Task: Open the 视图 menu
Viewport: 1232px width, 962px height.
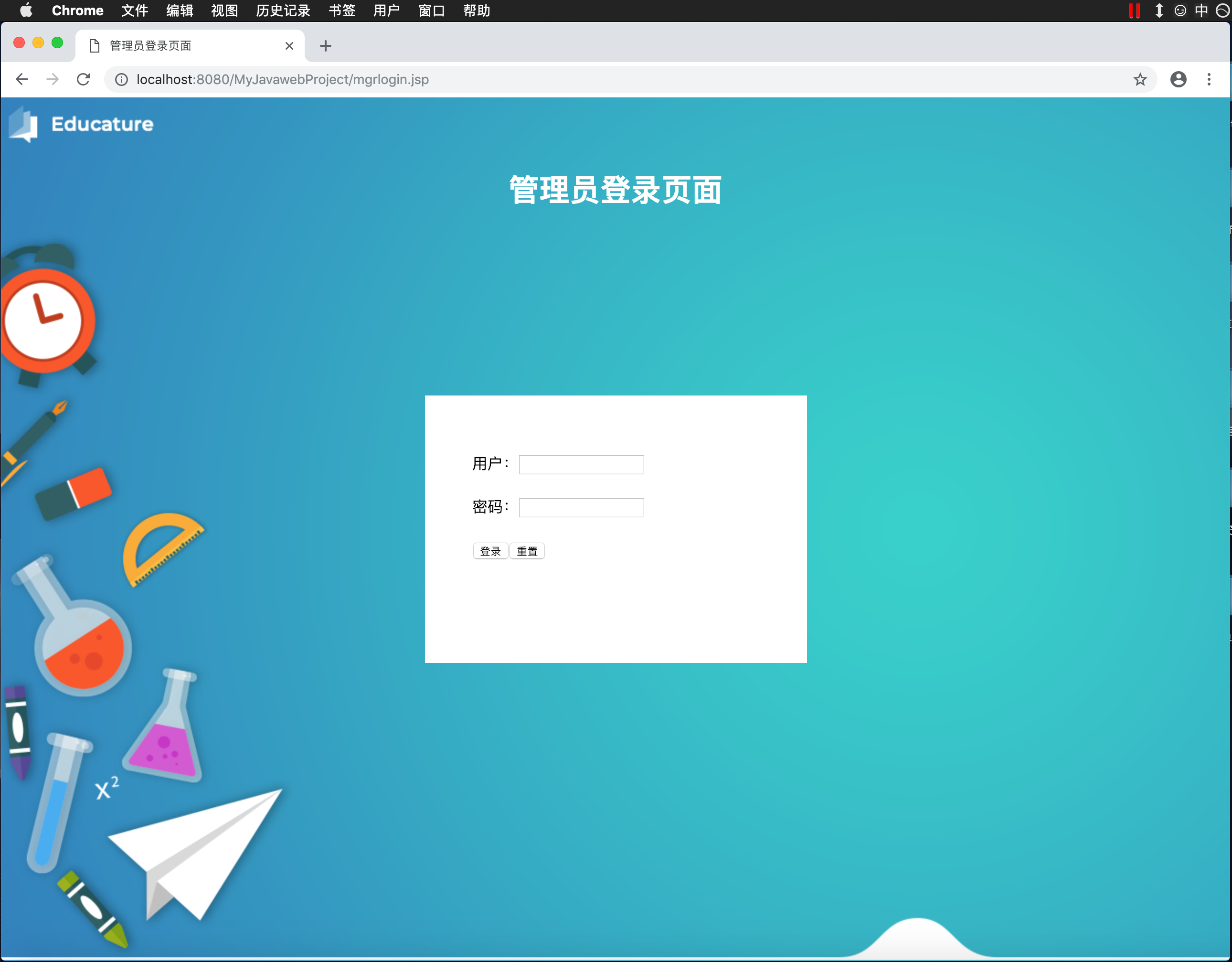Action: [224, 10]
